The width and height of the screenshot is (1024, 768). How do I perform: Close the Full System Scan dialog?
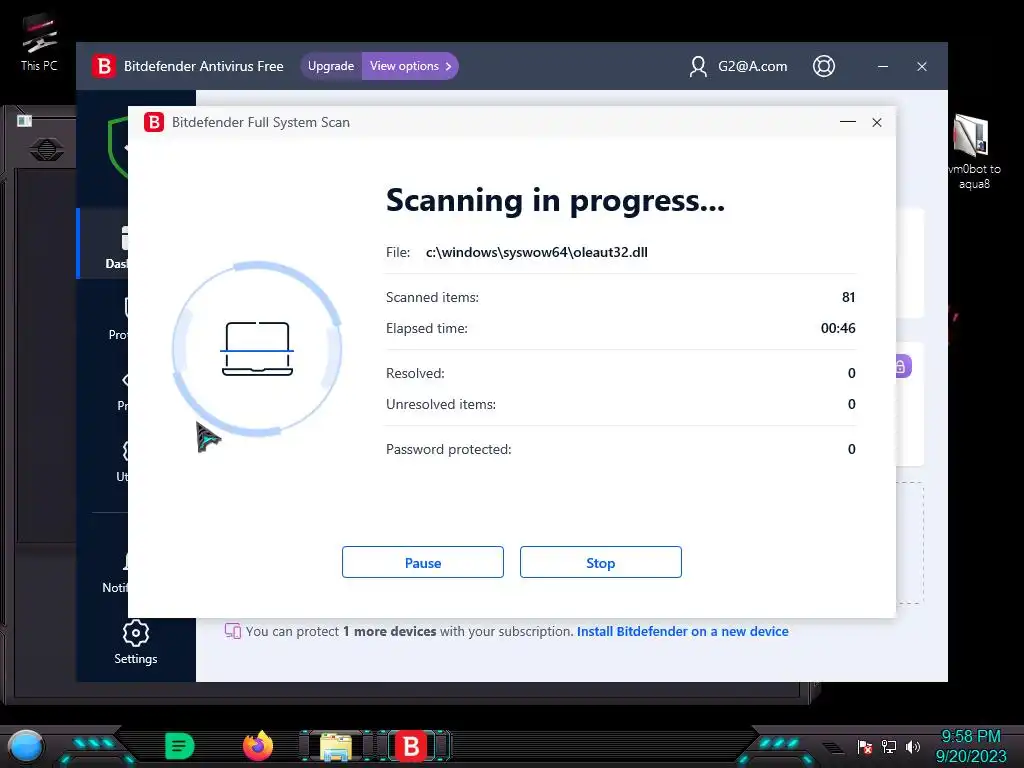coord(877,122)
